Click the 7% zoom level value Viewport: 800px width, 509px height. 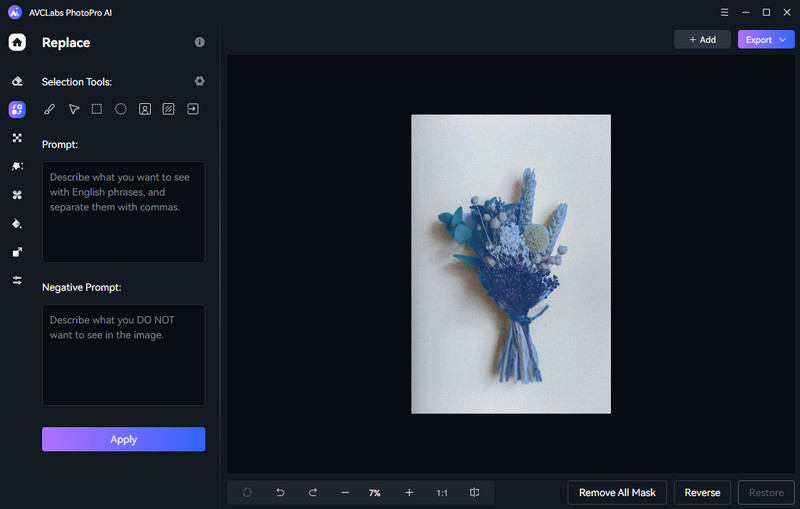click(x=374, y=493)
